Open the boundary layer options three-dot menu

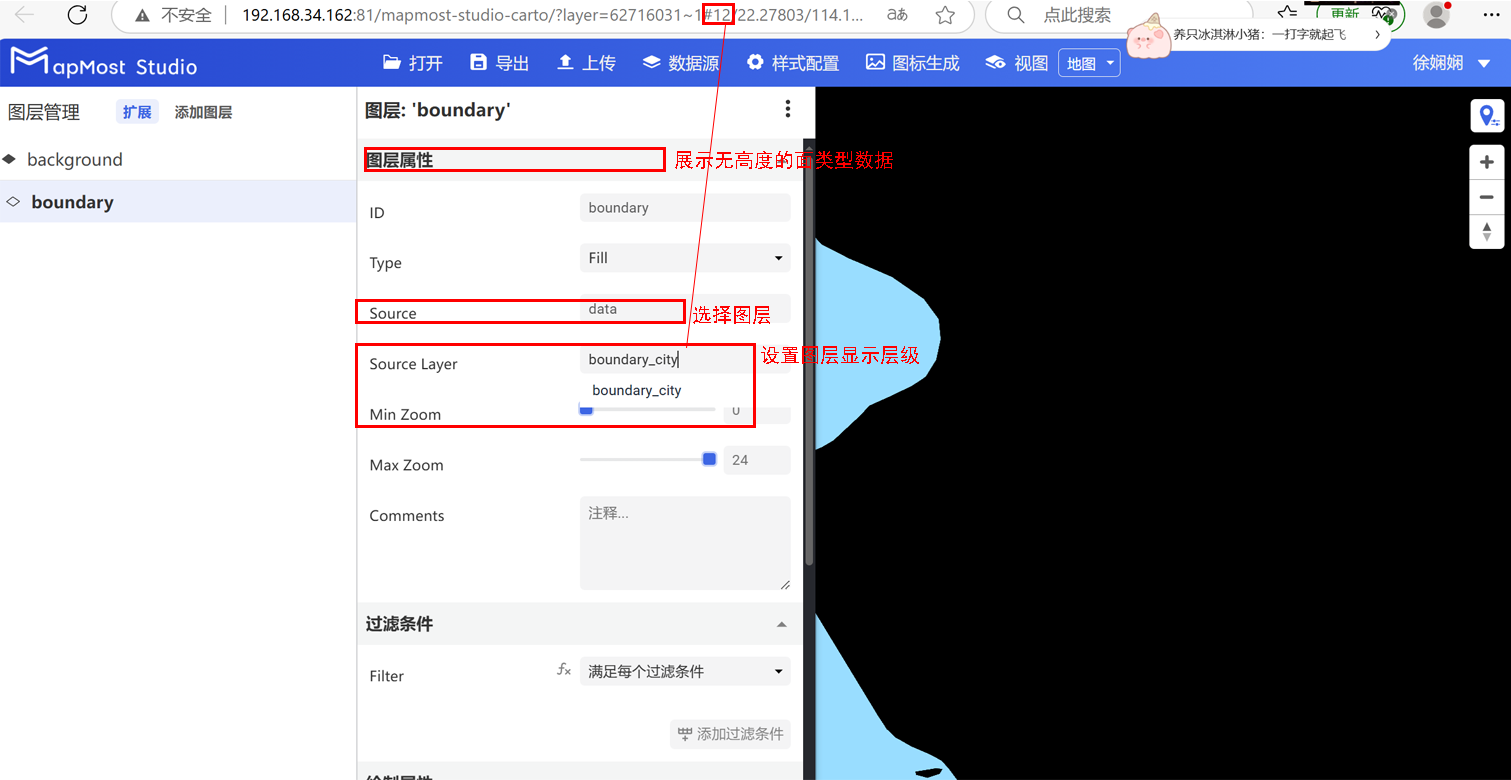[x=788, y=109]
